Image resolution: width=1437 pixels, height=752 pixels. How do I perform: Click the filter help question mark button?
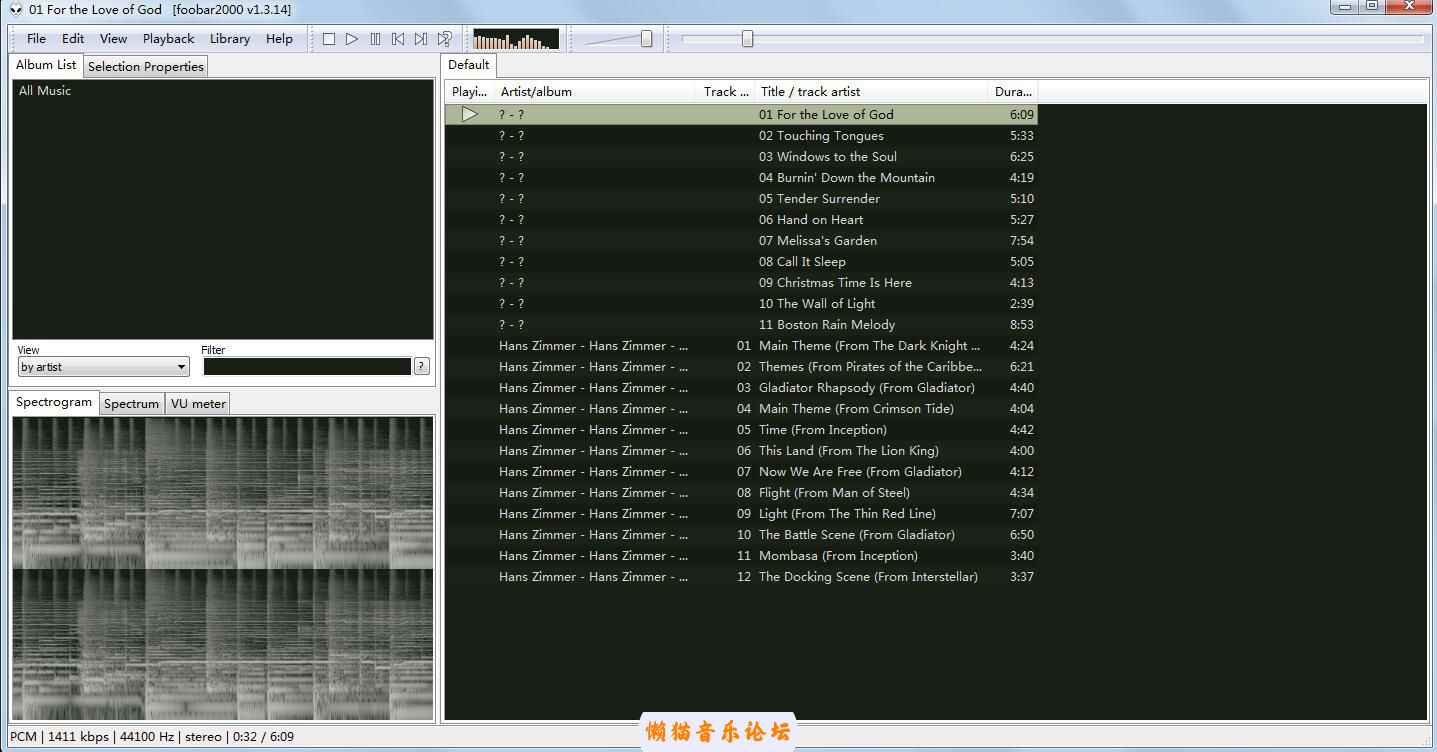[x=422, y=366]
